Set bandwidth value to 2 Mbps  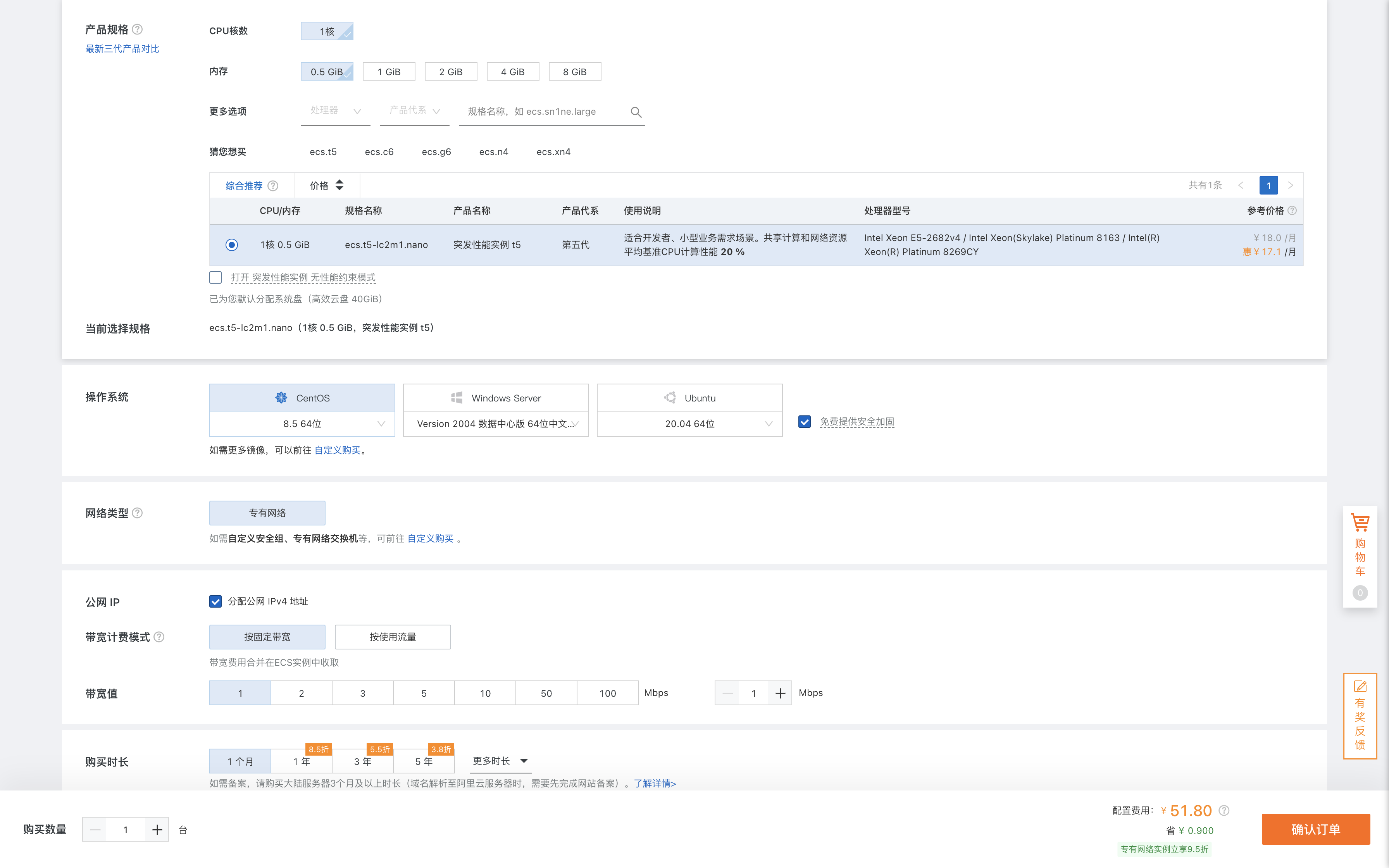coord(302,693)
